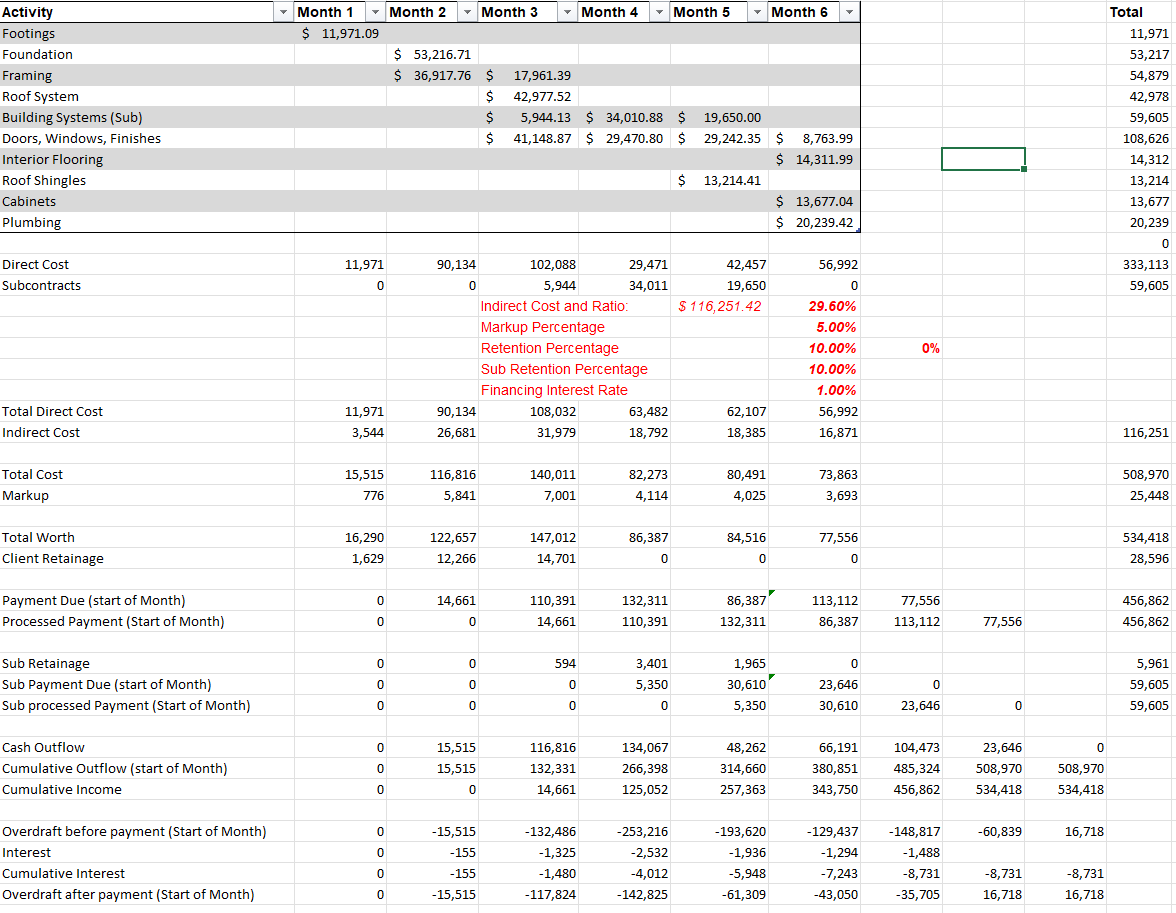This screenshot has width=1176, height=913.
Task: Click the Direct Cost total 333,113
Action: click(1145, 264)
